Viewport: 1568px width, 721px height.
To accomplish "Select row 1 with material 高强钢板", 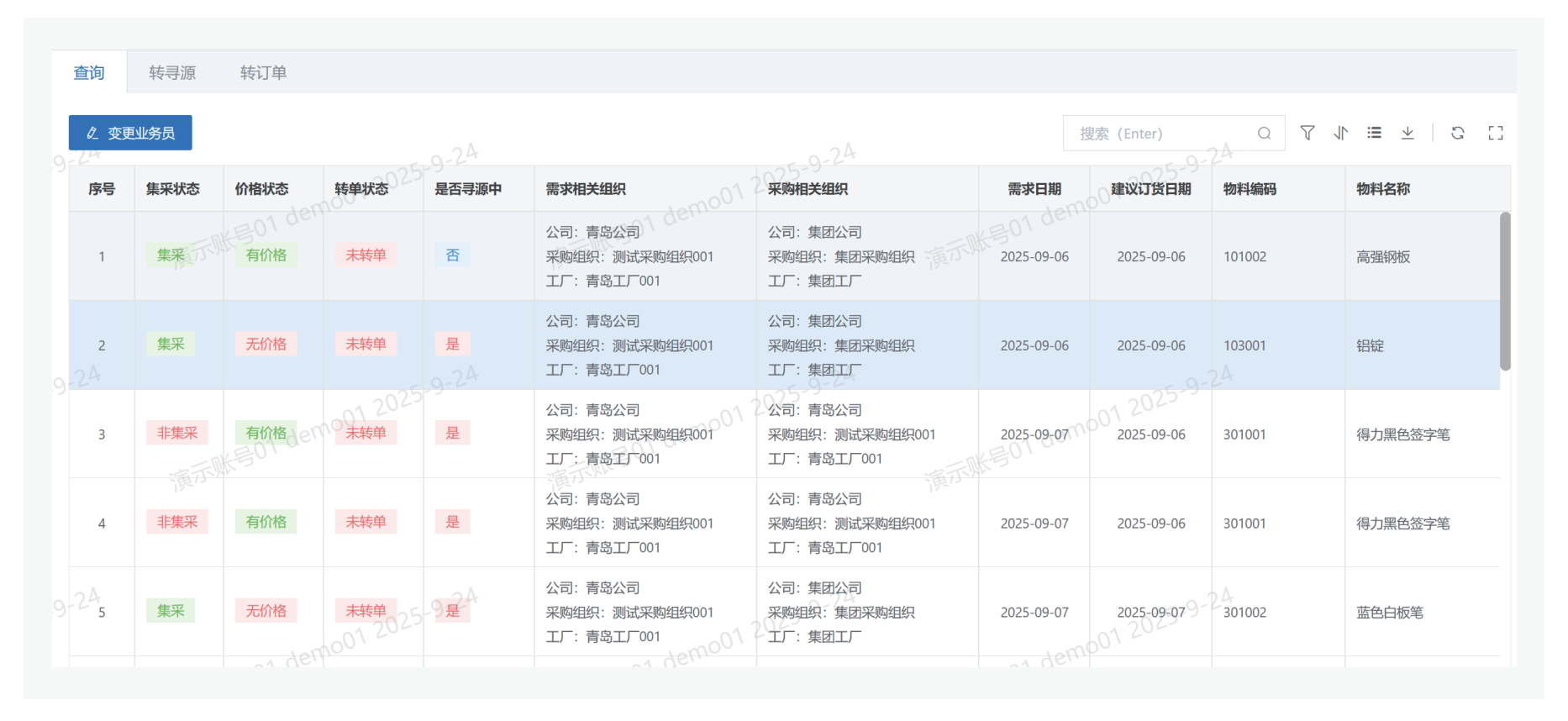I will (x=1383, y=257).
